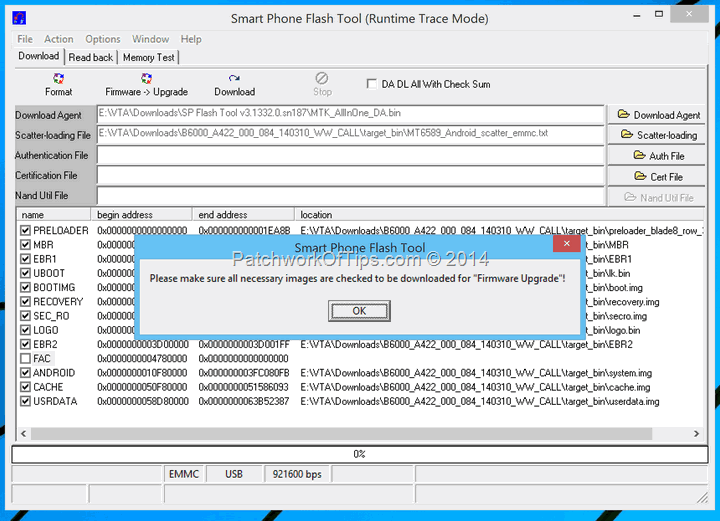Click the 0% progress bar
Image resolution: width=720 pixels, height=521 pixels.
point(360,454)
